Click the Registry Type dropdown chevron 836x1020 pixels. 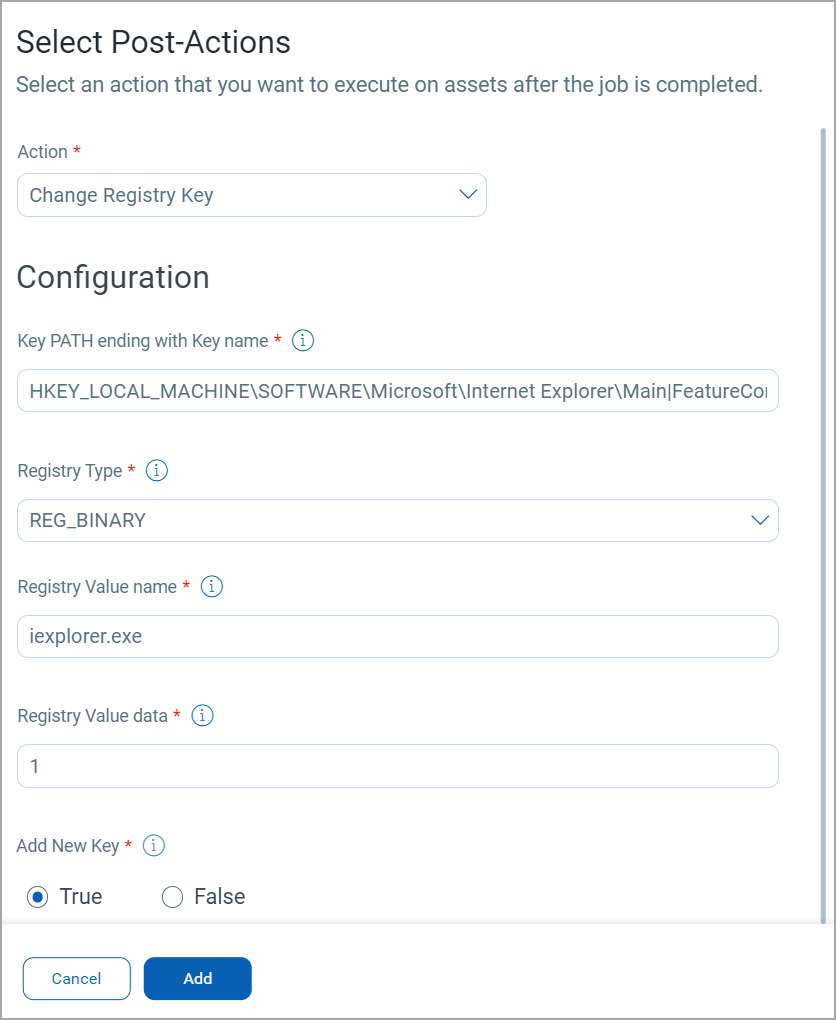(x=757, y=520)
